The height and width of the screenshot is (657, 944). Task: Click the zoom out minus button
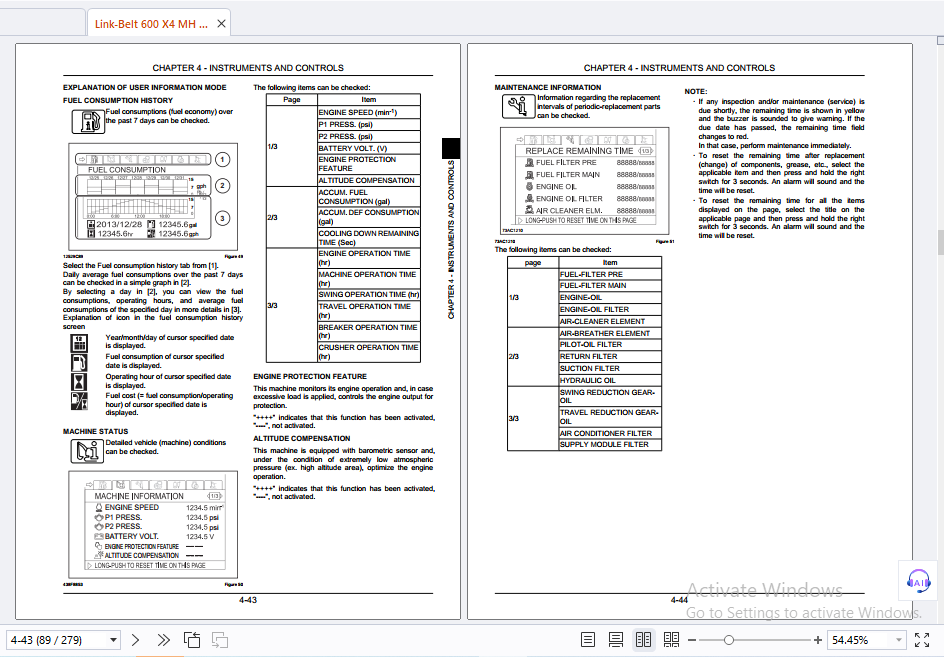tap(692, 640)
